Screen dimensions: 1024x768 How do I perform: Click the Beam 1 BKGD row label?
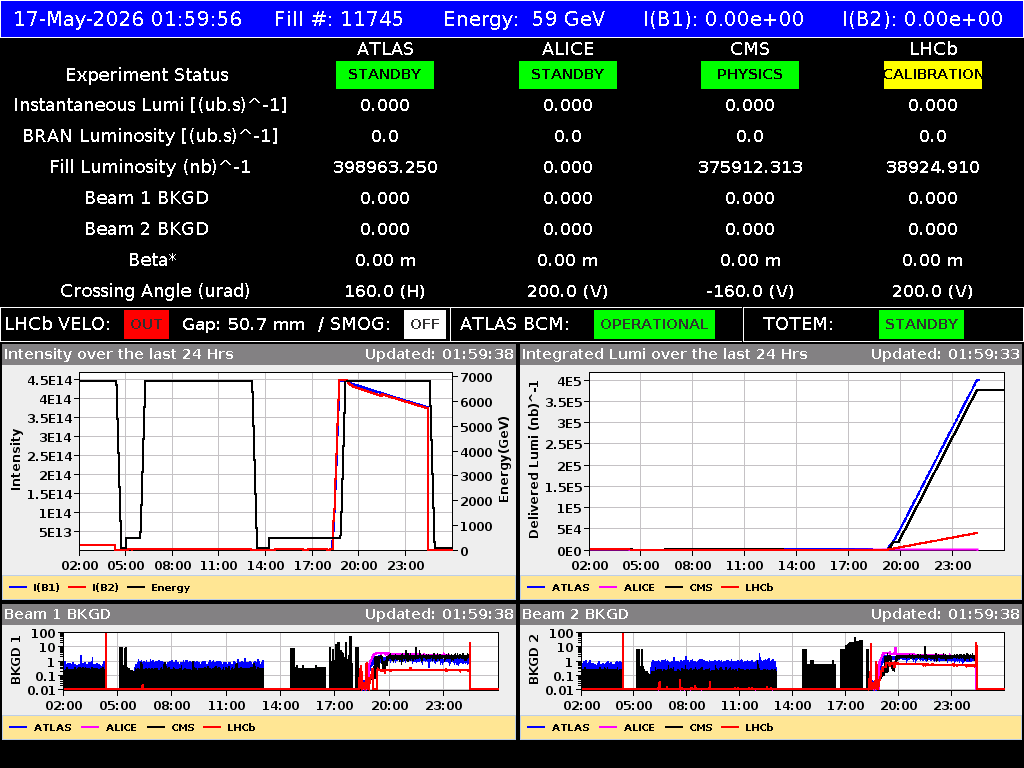click(147, 198)
